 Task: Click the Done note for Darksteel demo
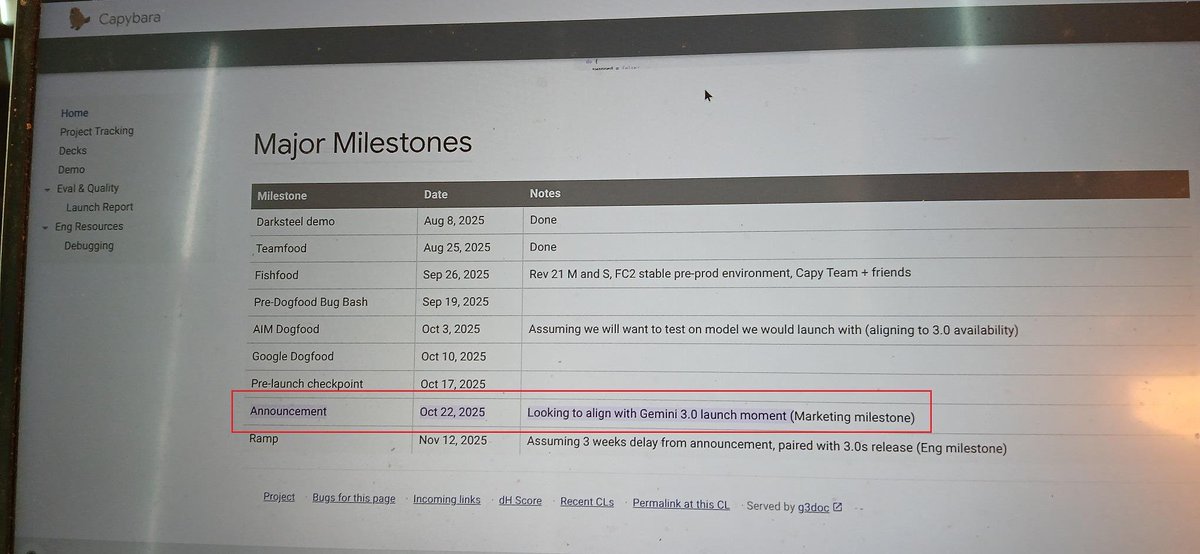543,220
